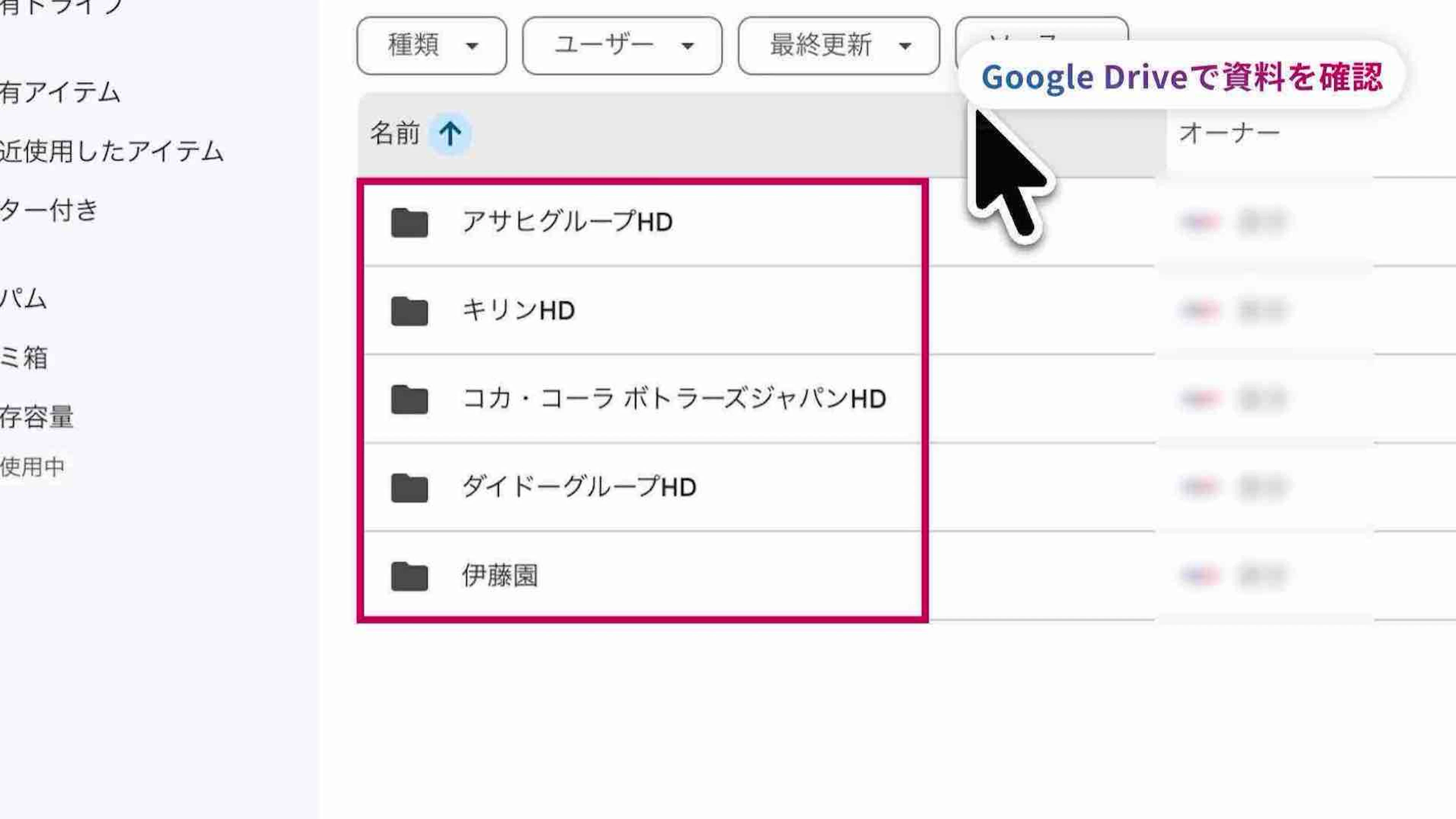Expand the ユーザー filter dropdown
The image size is (1456, 819).
click(x=622, y=46)
